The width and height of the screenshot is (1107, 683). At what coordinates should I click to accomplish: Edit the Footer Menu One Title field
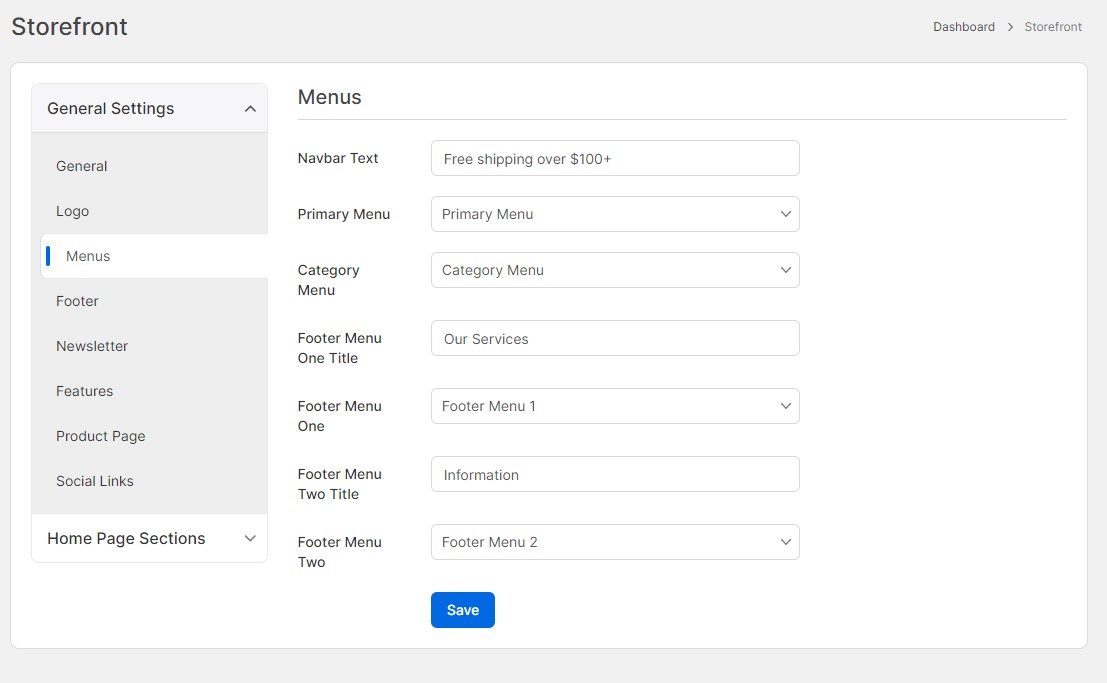coord(615,338)
